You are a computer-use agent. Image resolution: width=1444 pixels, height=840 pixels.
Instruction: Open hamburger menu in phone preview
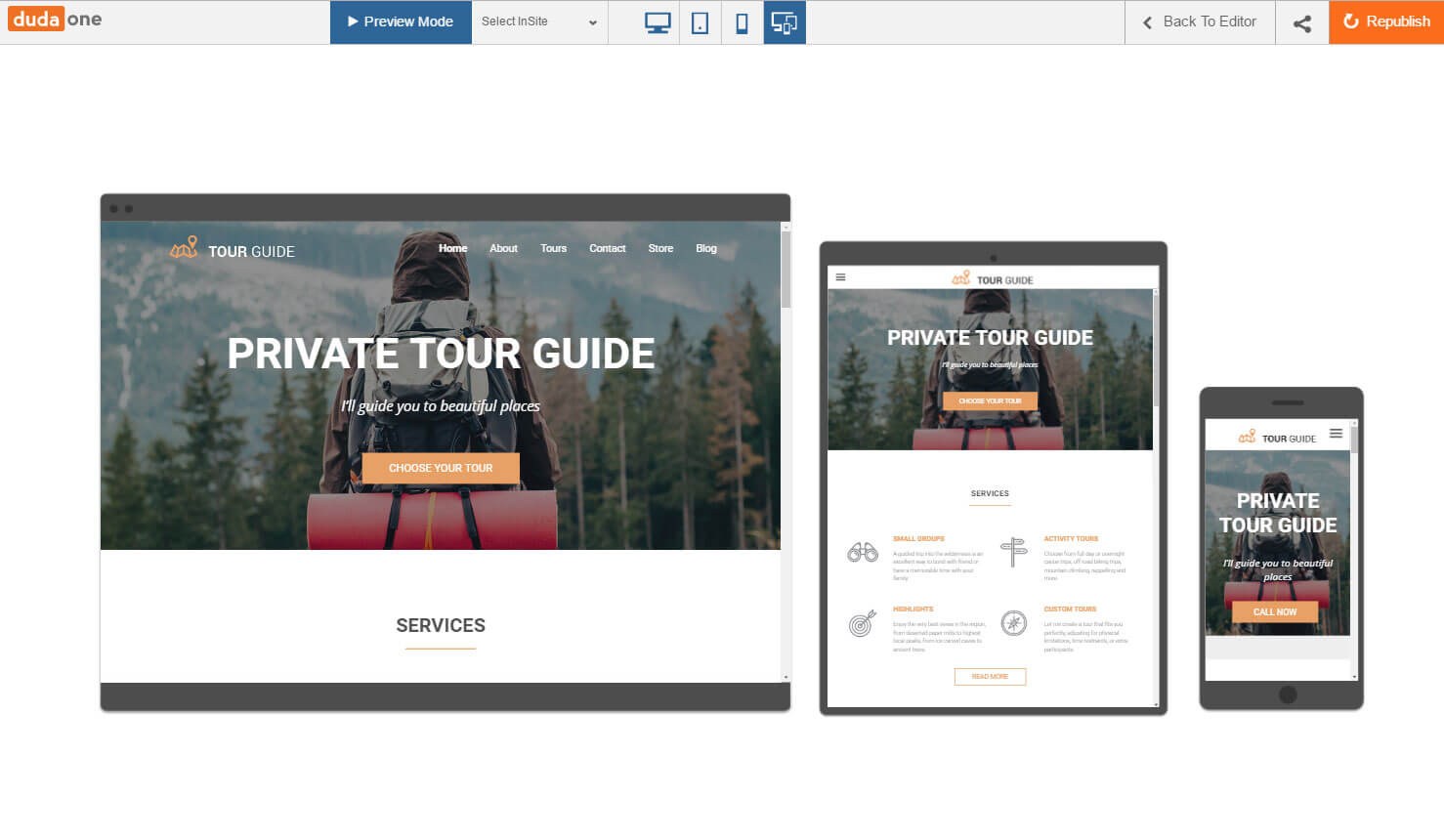(x=1336, y=434)
